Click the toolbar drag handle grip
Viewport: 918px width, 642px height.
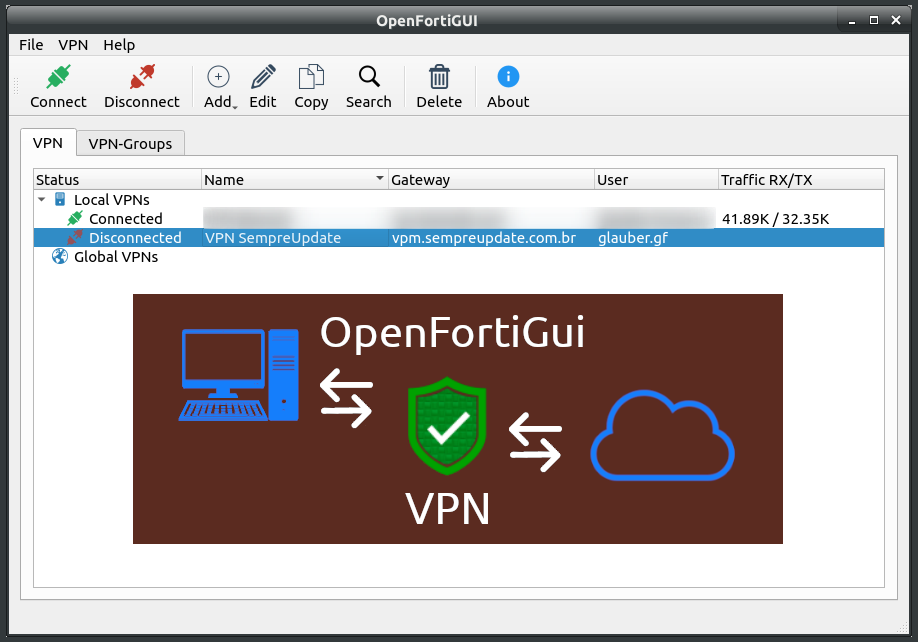[x=16, y=86]
